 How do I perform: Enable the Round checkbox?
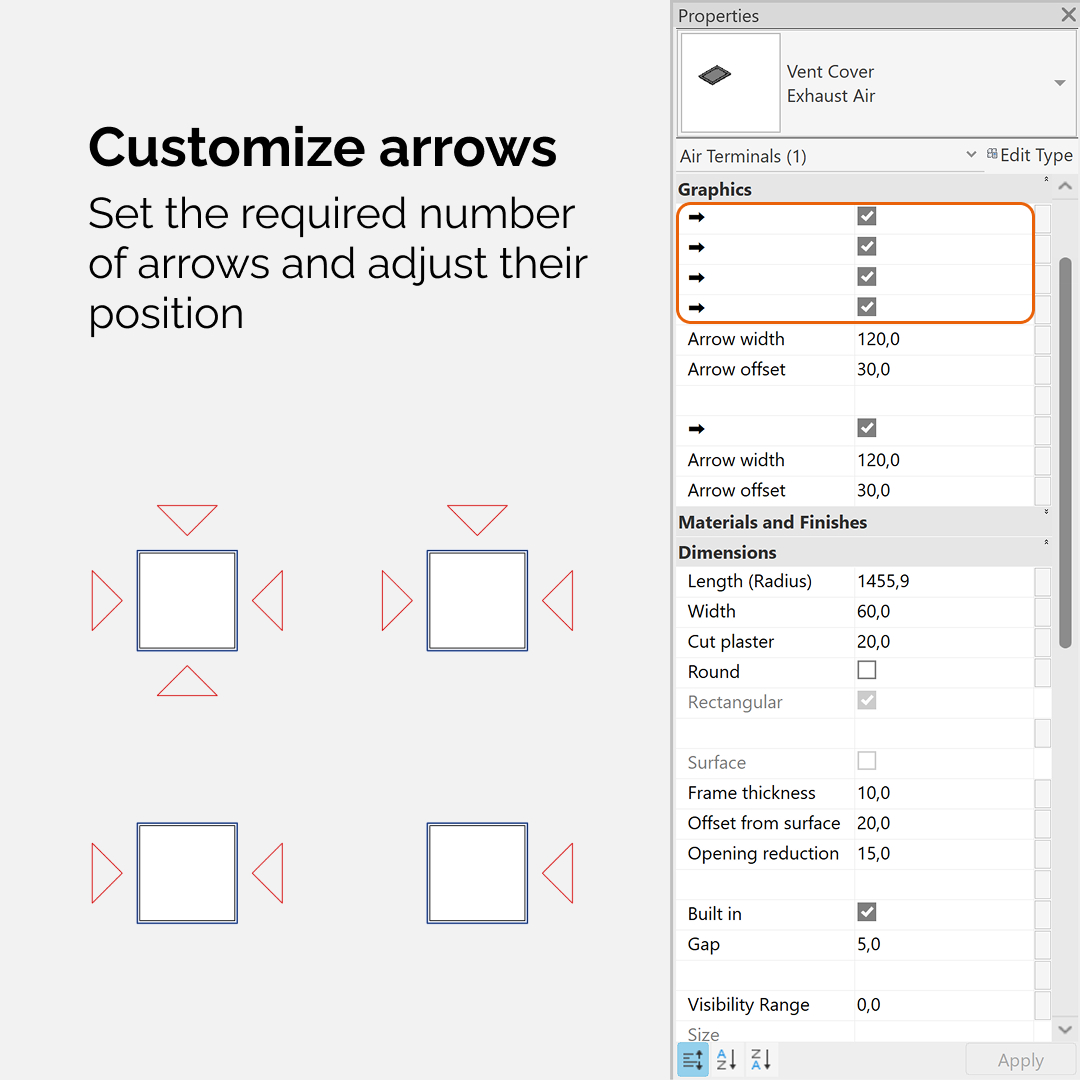pos(866,670)
